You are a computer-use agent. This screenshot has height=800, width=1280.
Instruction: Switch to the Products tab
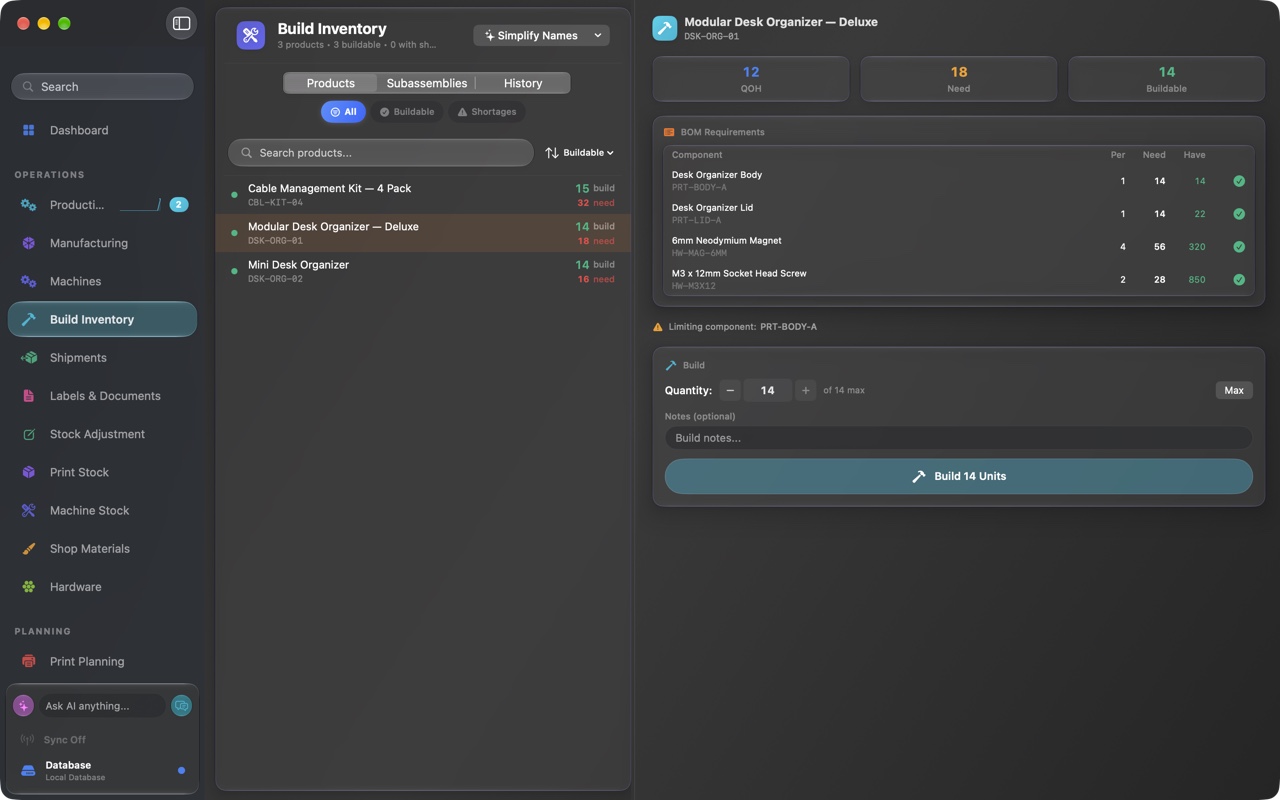[x=331, y=83]
